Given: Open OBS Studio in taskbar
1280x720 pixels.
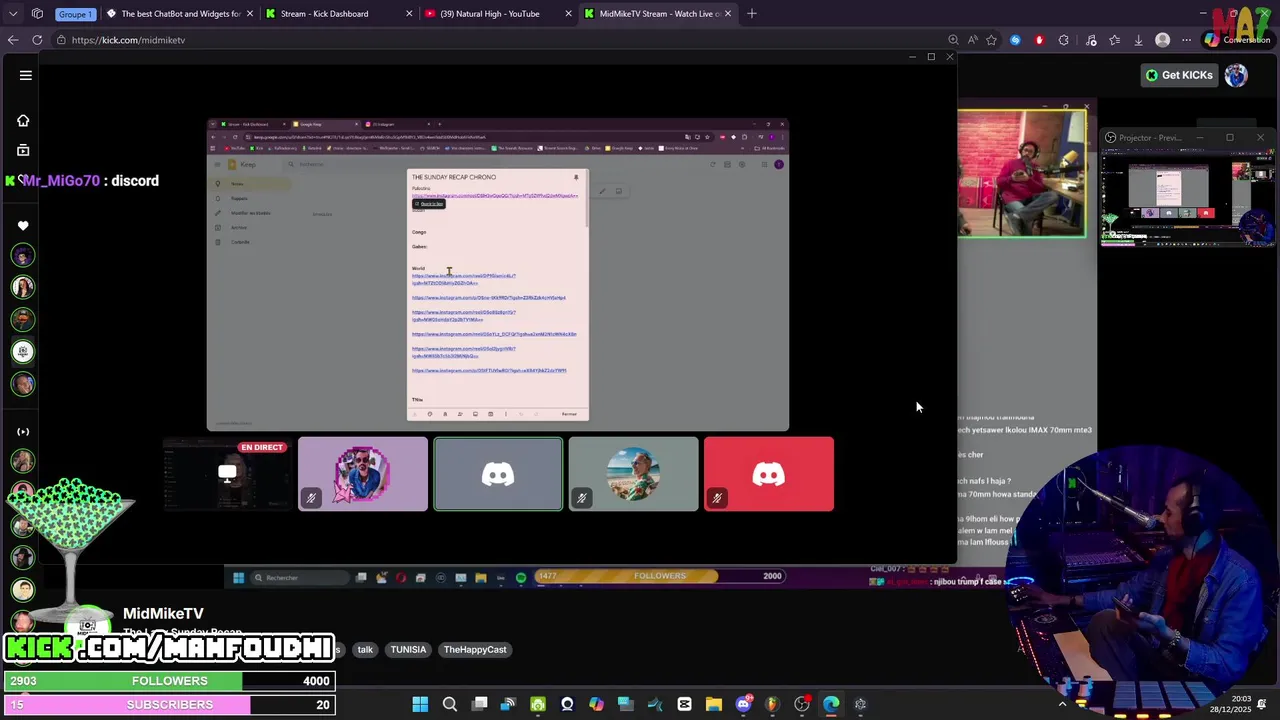Looking at the screenshot, I should point(802,704).
